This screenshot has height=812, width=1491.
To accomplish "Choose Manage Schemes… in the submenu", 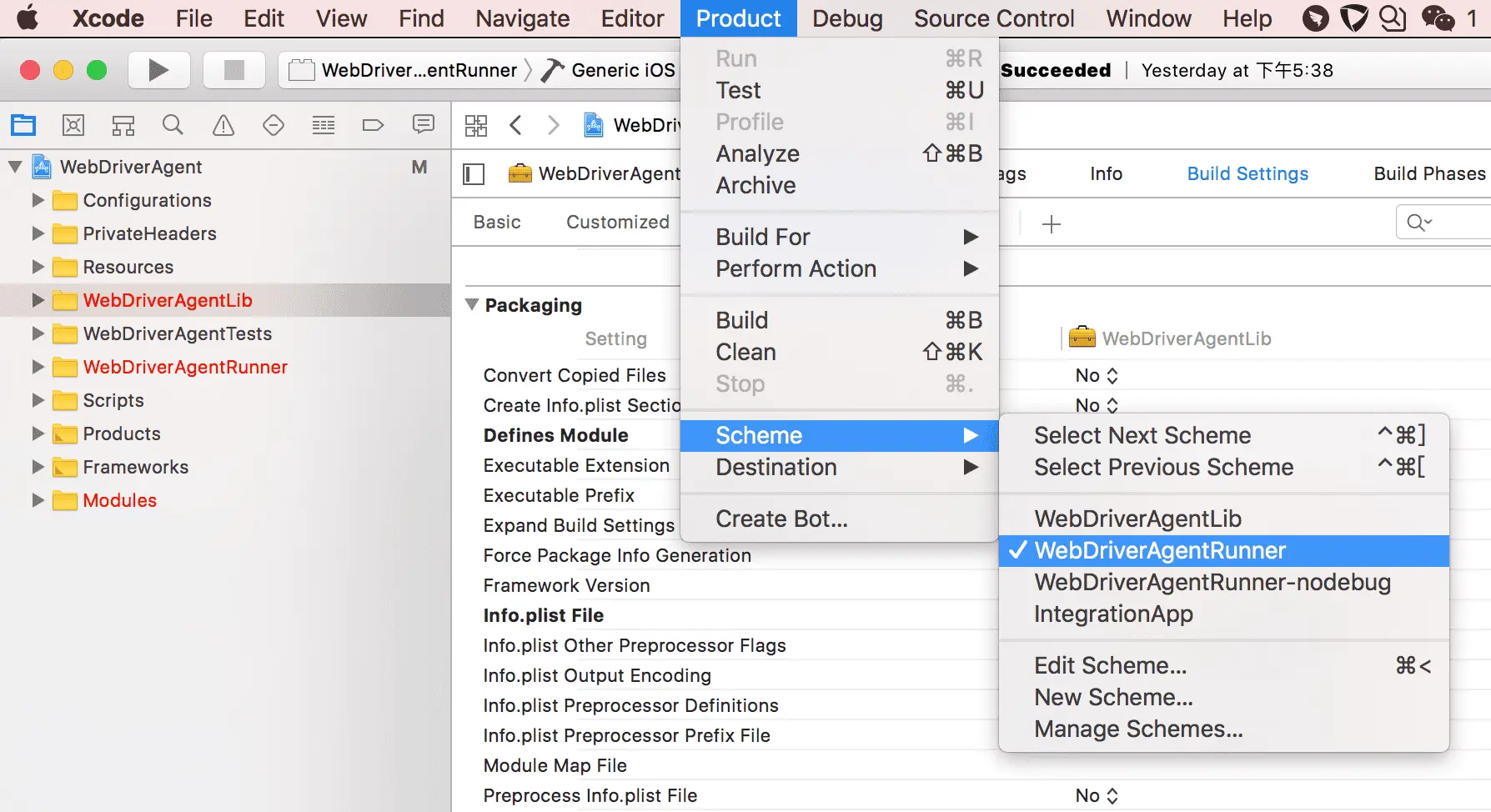I will coord(1224,729).
